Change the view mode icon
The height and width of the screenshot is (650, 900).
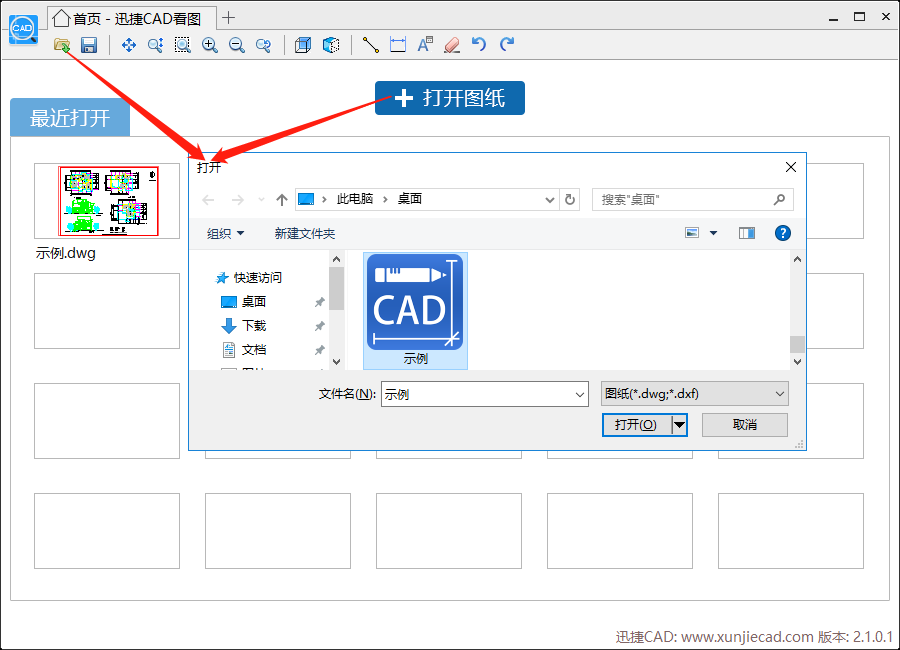tap(692, 233)
